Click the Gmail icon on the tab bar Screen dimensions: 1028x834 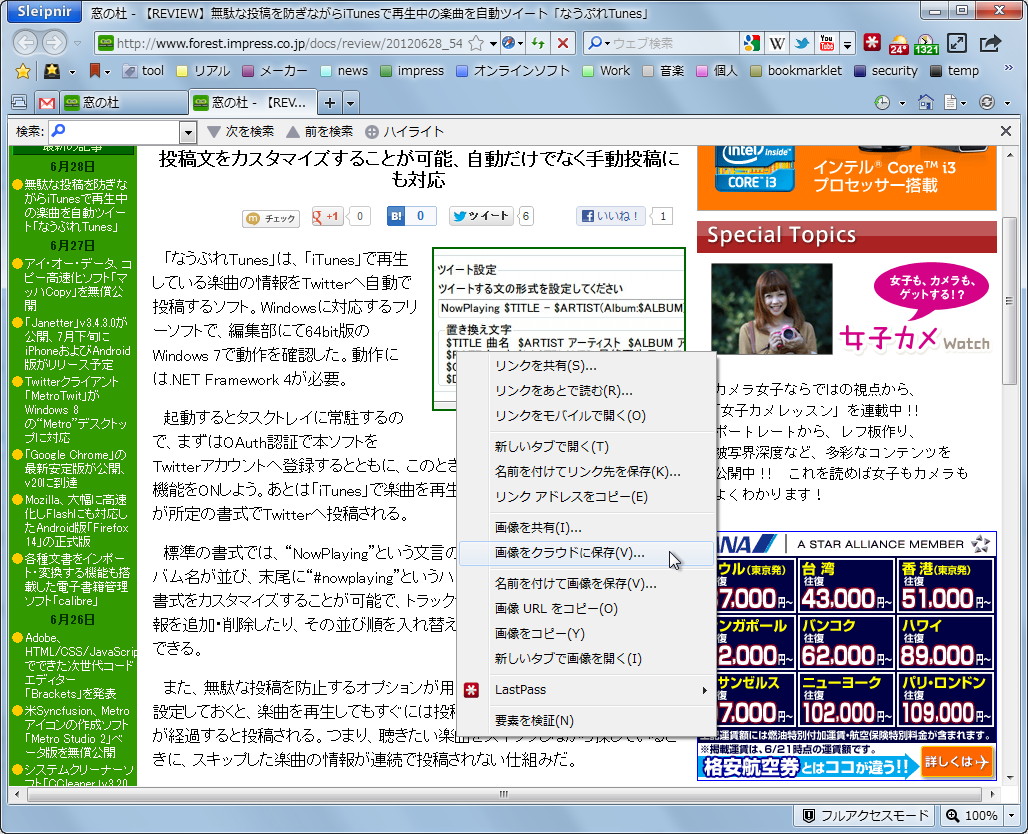coord(45,101)
